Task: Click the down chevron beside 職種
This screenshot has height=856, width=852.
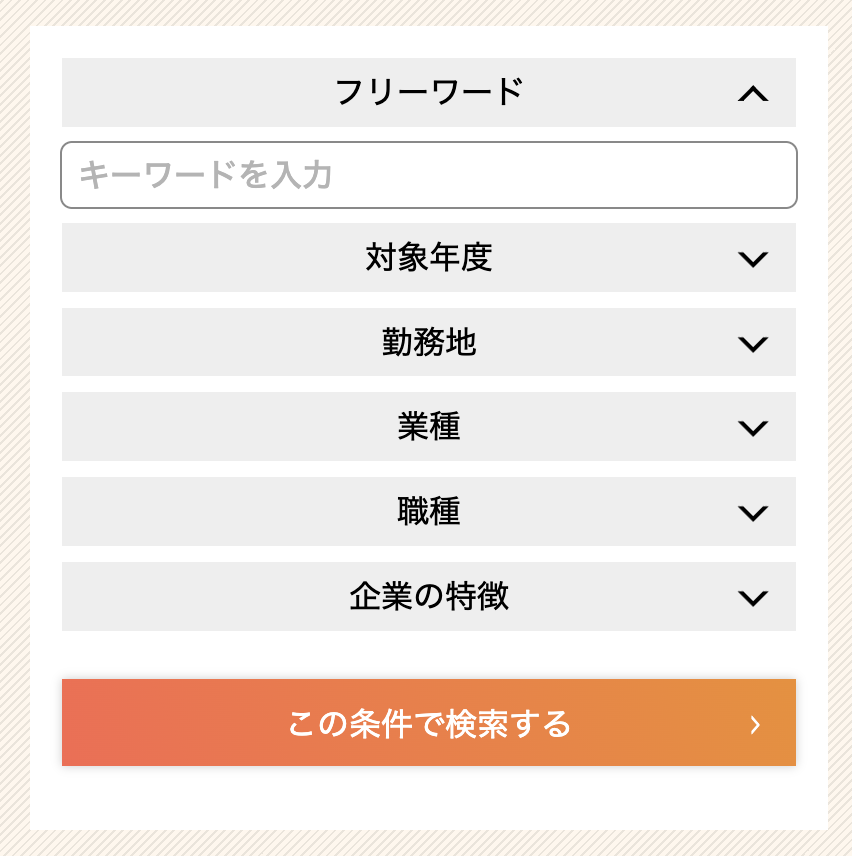Action: tap(752, 513)
